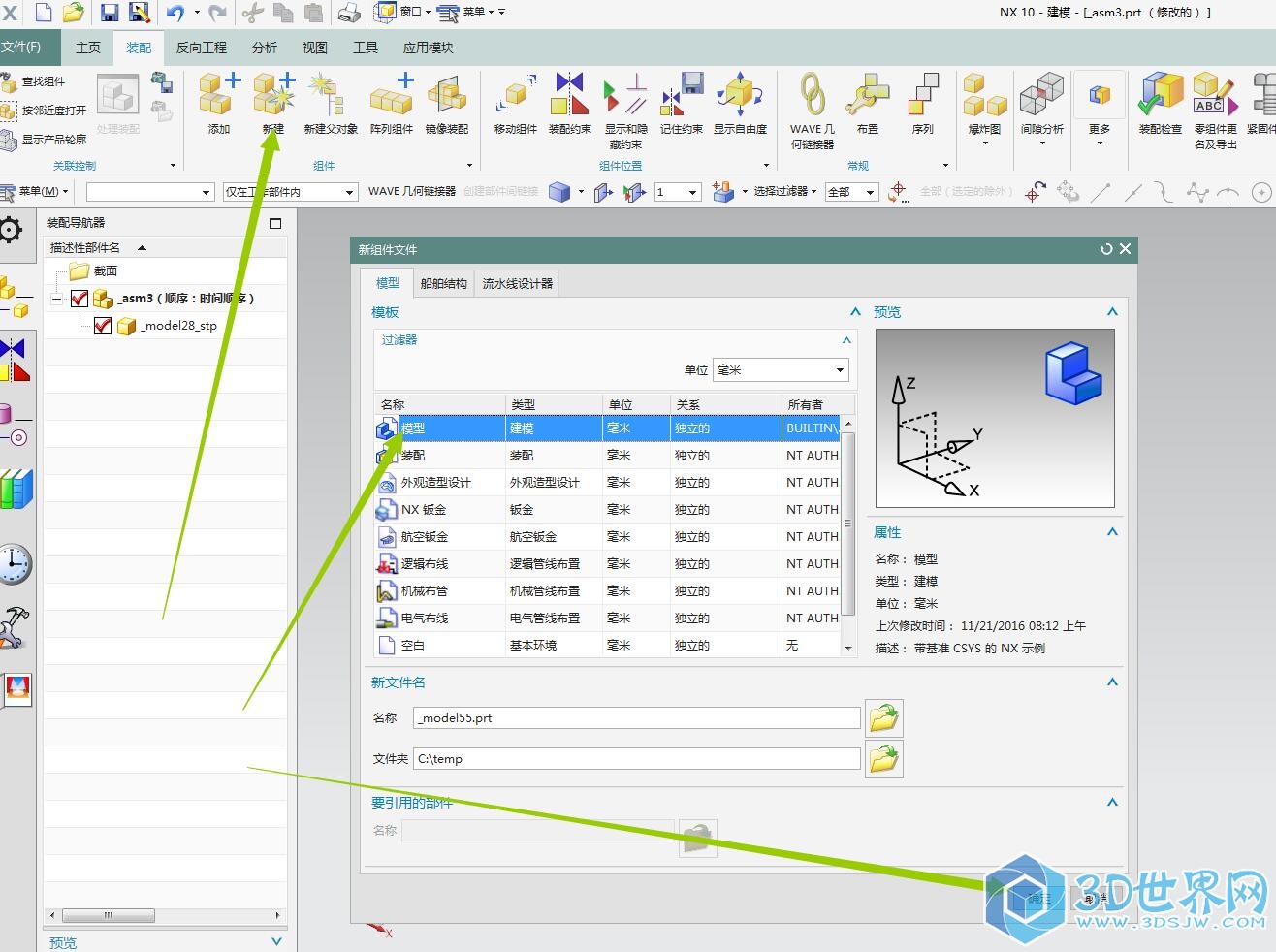
Task: Open the Tools (工具) ribbon tab
Action: click(366, 48)
